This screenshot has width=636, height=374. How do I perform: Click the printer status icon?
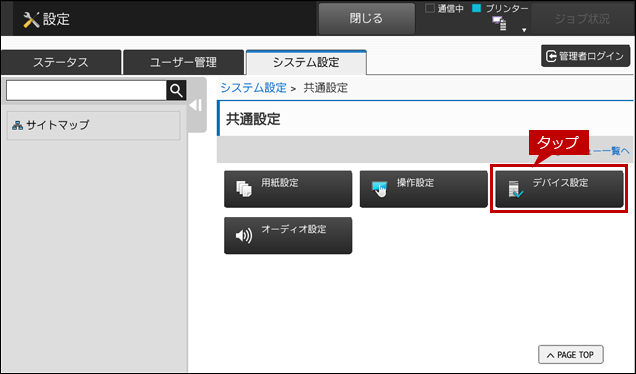point(499,24)
